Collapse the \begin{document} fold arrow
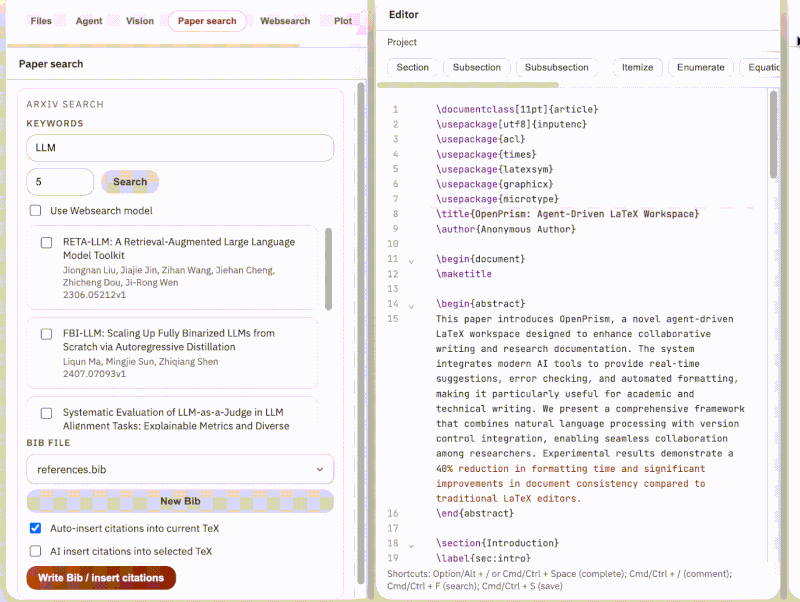This screenshot has width=800, height=602. pos(411,261)
